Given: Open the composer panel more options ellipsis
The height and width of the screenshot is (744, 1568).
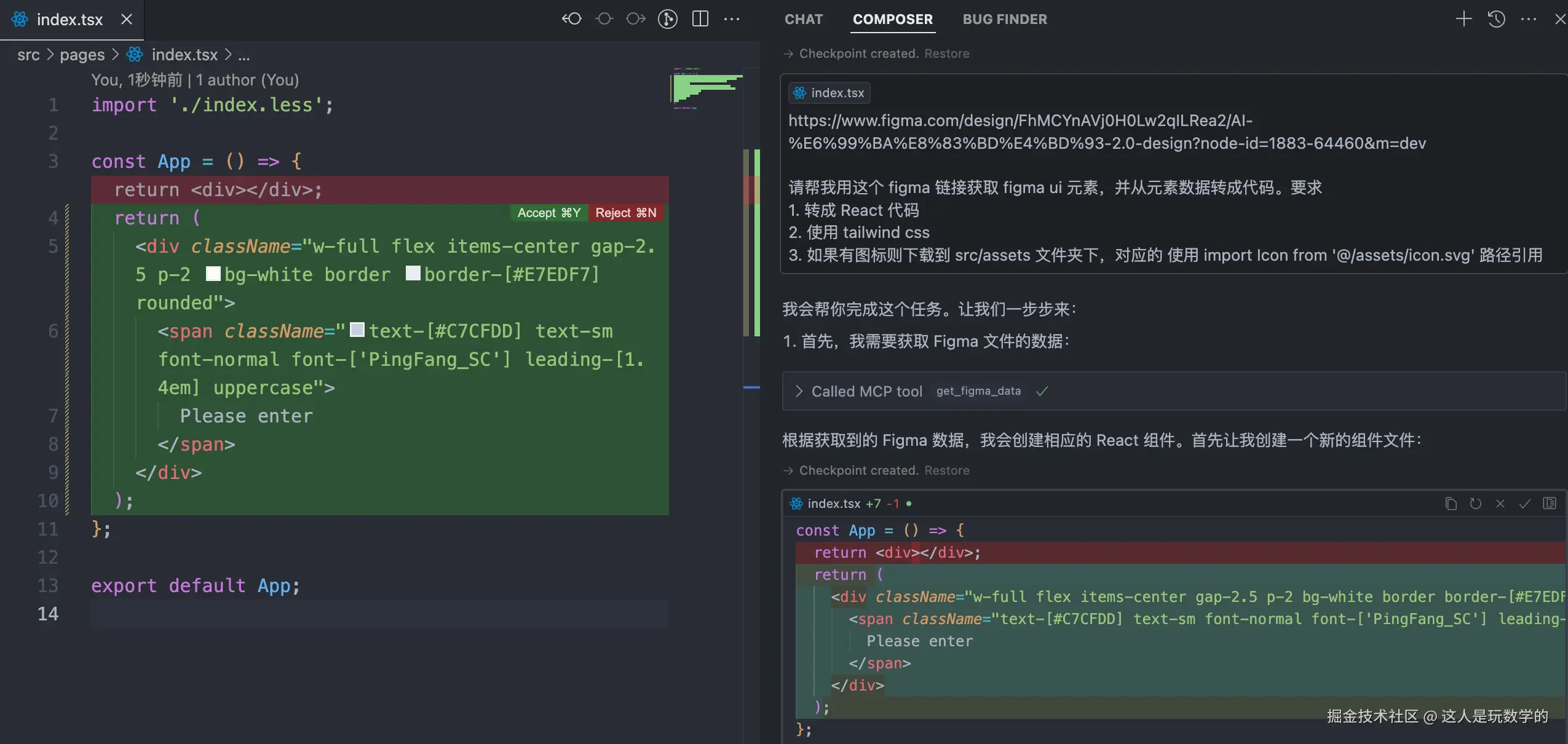Looking at the screenshot, I should click(1529, 19).
